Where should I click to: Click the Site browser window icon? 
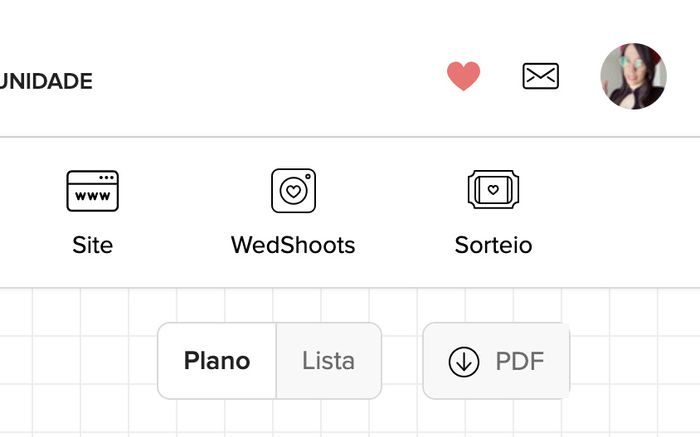92,190
